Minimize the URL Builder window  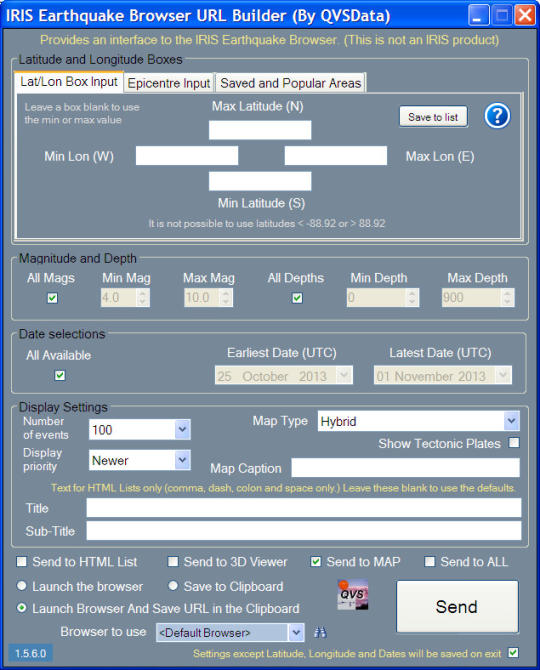tap(478, 16)
